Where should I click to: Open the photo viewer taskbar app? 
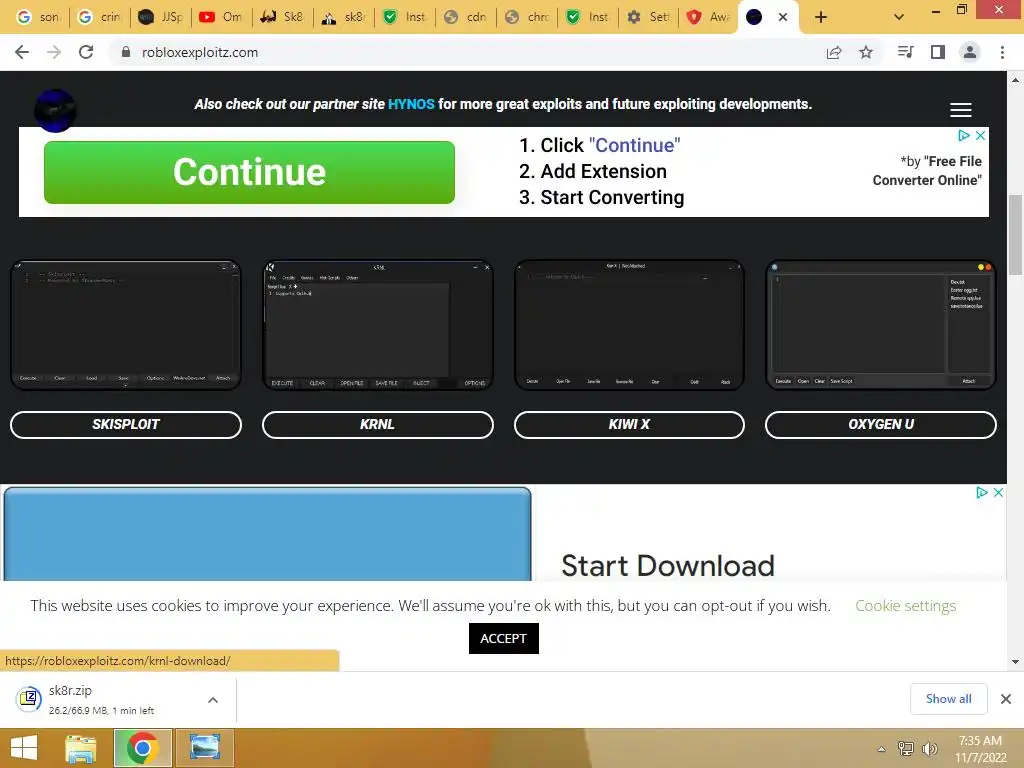pos(204,748)
